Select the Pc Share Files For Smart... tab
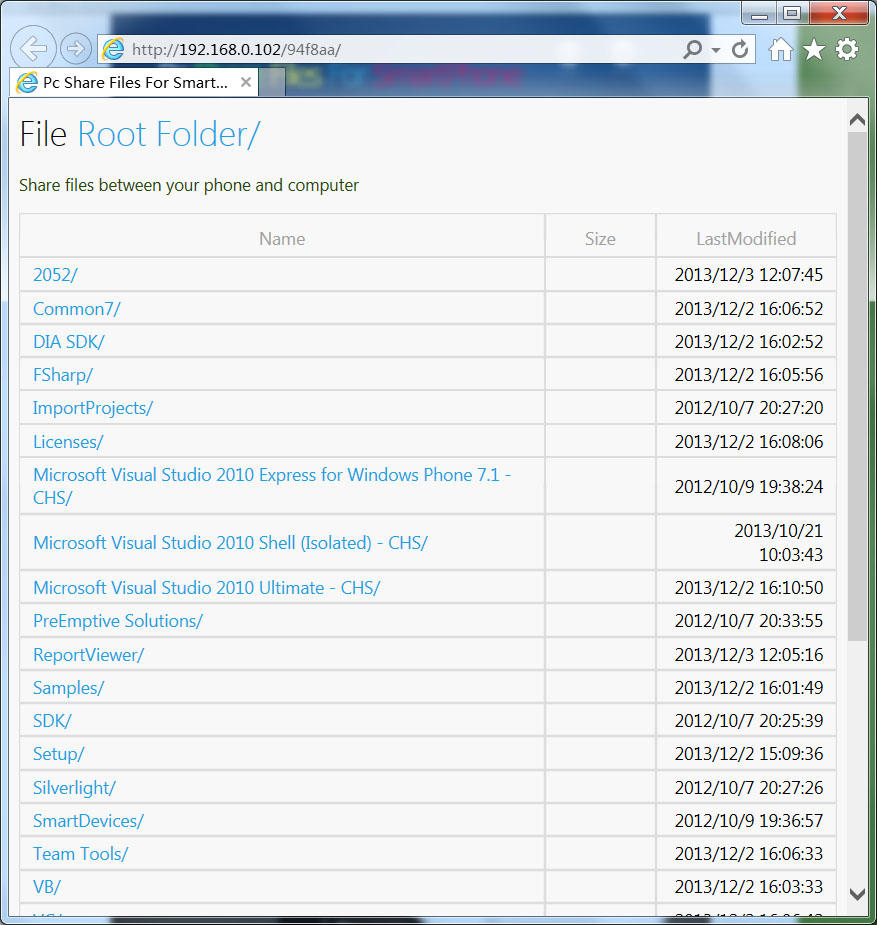Viewport: 877px width, 925px height. (134, 83)
